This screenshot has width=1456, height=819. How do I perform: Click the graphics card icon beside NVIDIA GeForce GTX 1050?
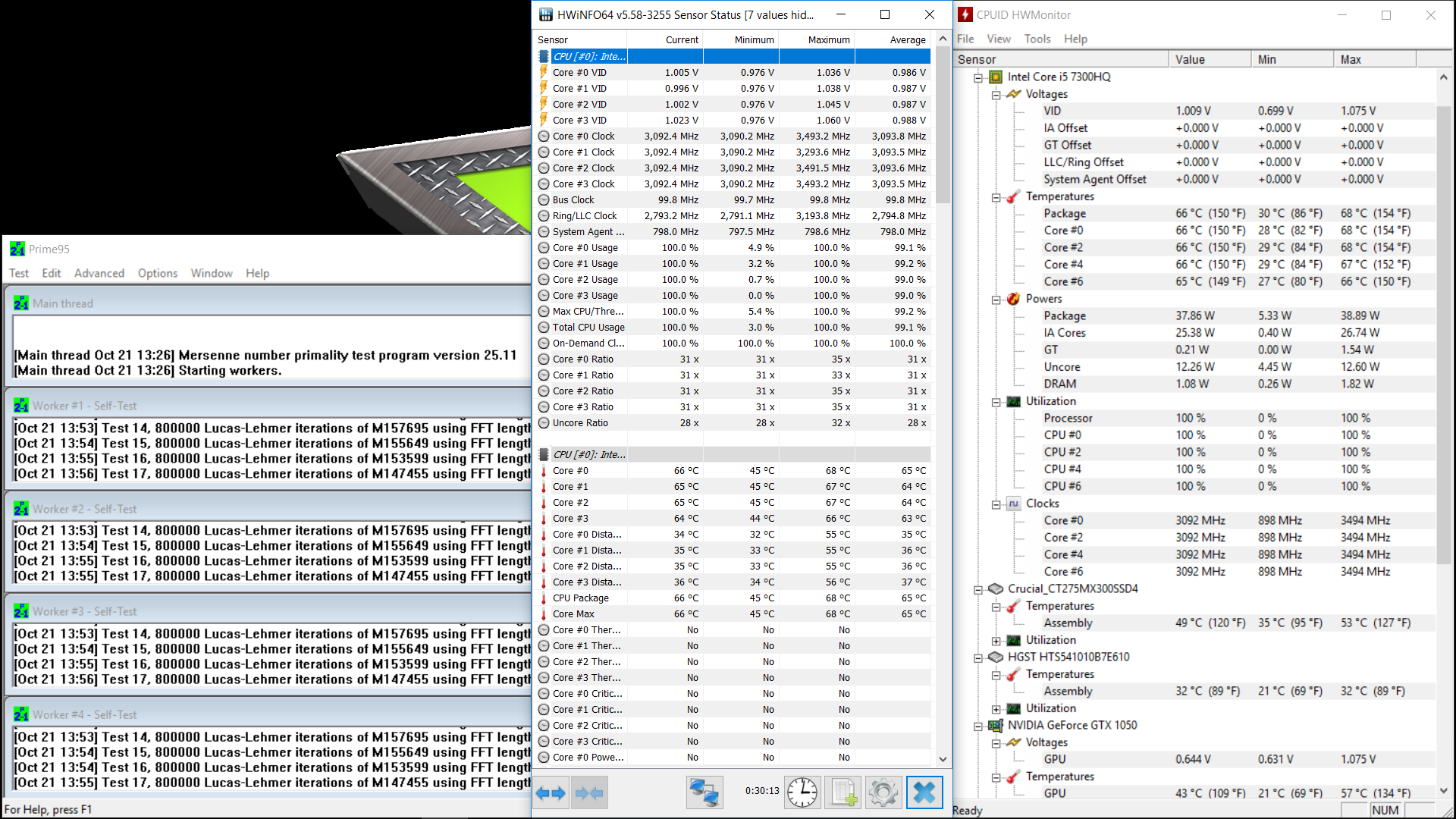tap(996, 725)
